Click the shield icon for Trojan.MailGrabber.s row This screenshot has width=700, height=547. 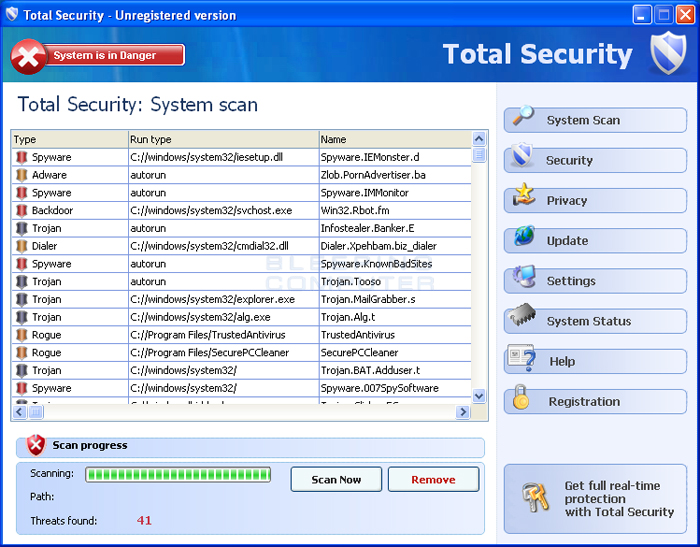pyautogui.click(x=21, y=299)
